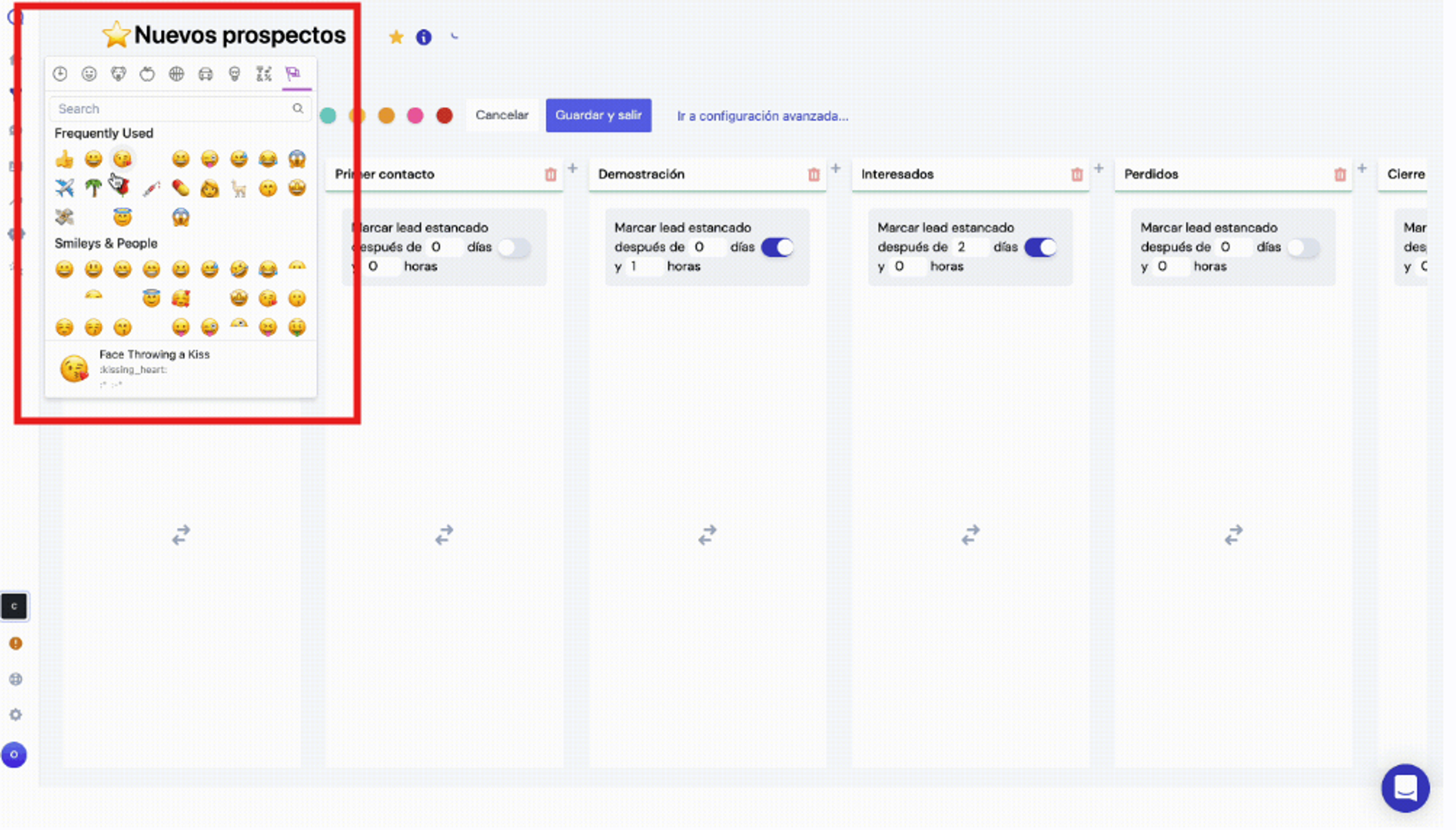This screenshot has height=830, width=1456.
Task: Open the Objects lightbulb emoji tab
Action: [234, 74]
